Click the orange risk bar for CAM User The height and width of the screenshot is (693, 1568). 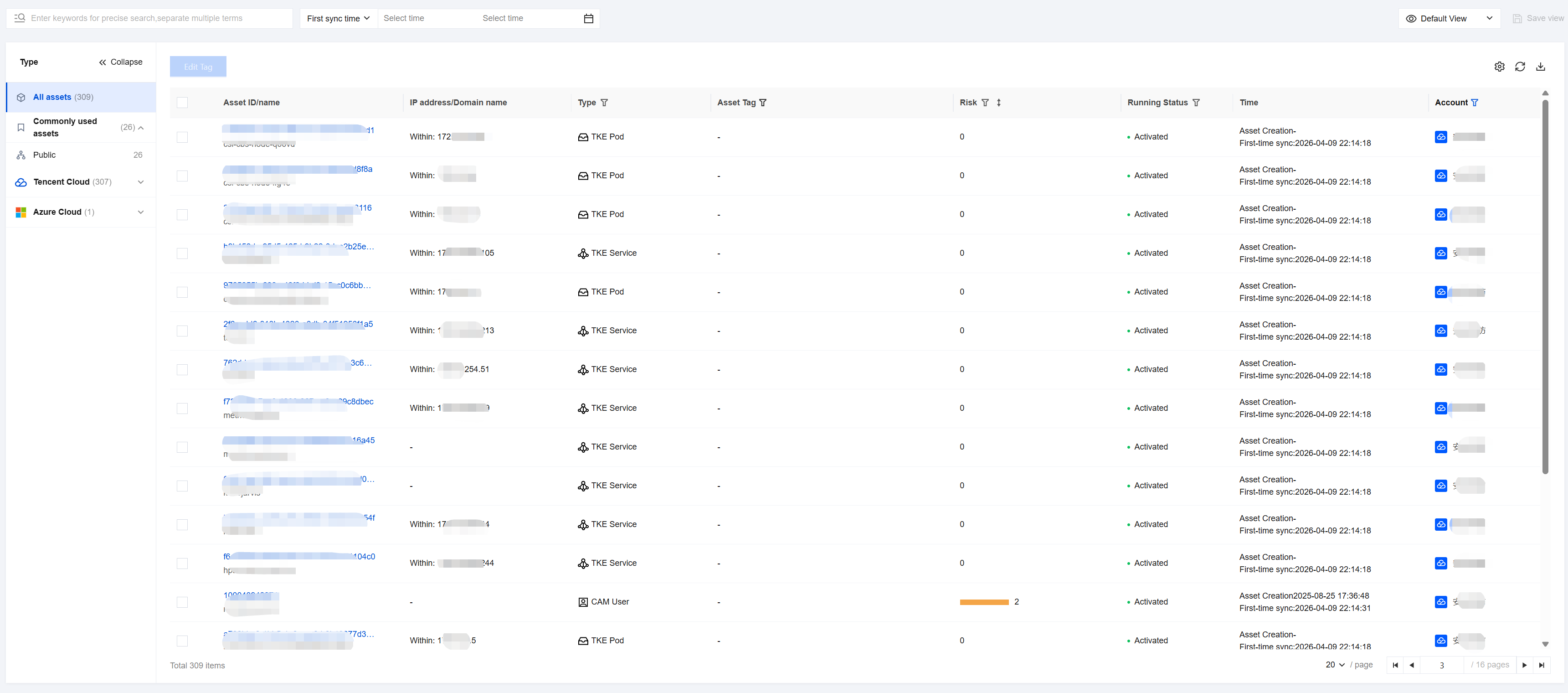pos(984,602)
